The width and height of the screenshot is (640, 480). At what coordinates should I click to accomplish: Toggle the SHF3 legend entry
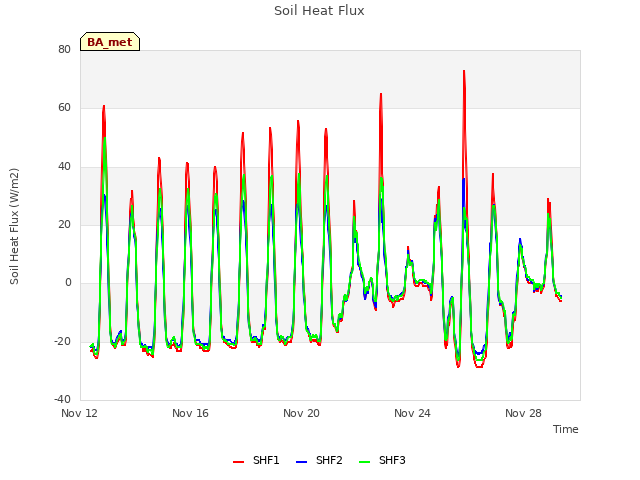pyautogui.click(x=382, y=460)
